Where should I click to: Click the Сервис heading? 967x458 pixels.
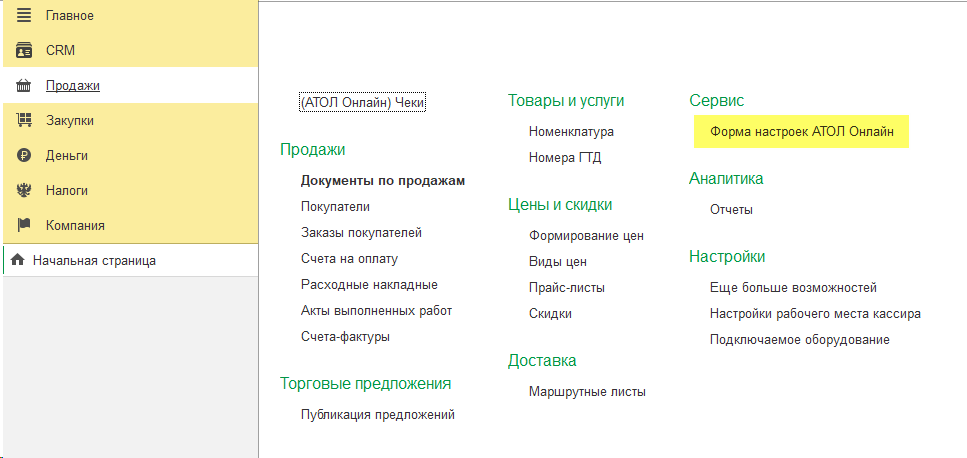pos(717,100)
